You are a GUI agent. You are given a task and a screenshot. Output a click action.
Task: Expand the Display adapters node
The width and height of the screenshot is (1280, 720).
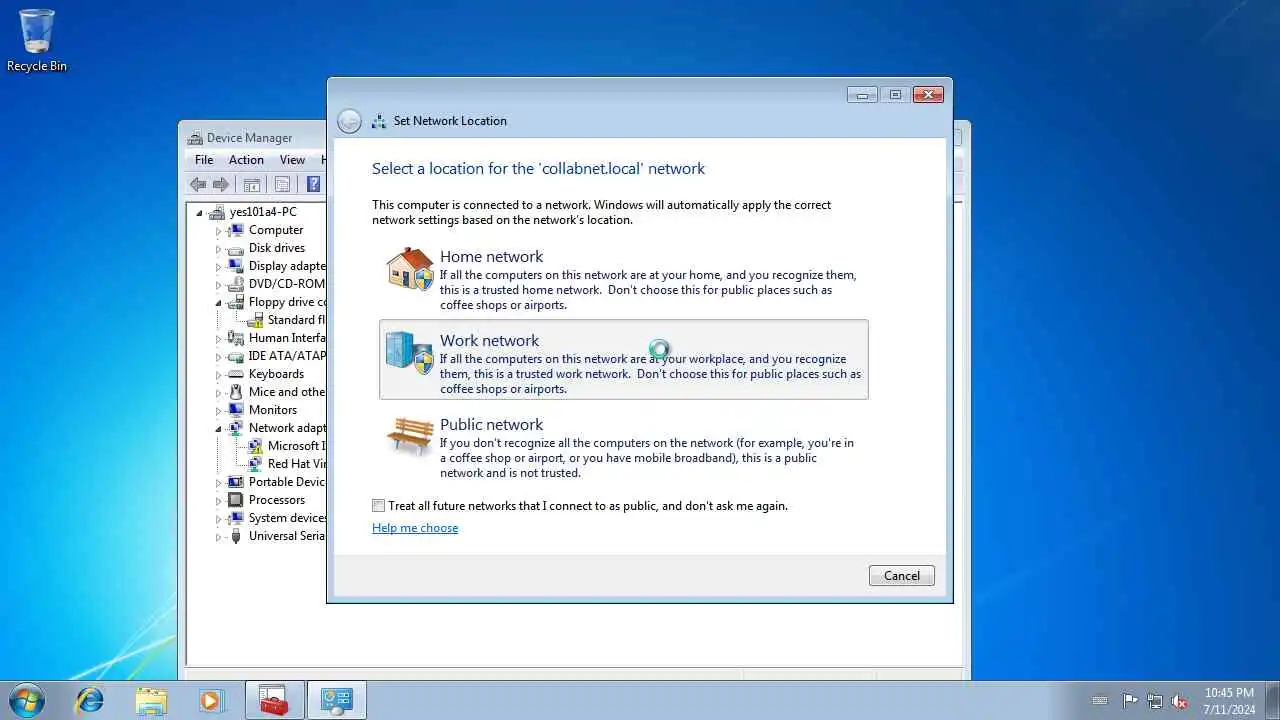[x=218, y=266]
